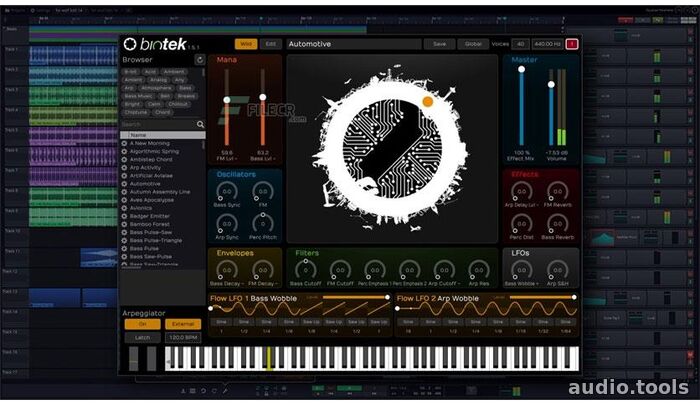Open the Bass Decay assignment dropdown
The width and height of the screenshot is (700, 405).
(x=228, y=285)
